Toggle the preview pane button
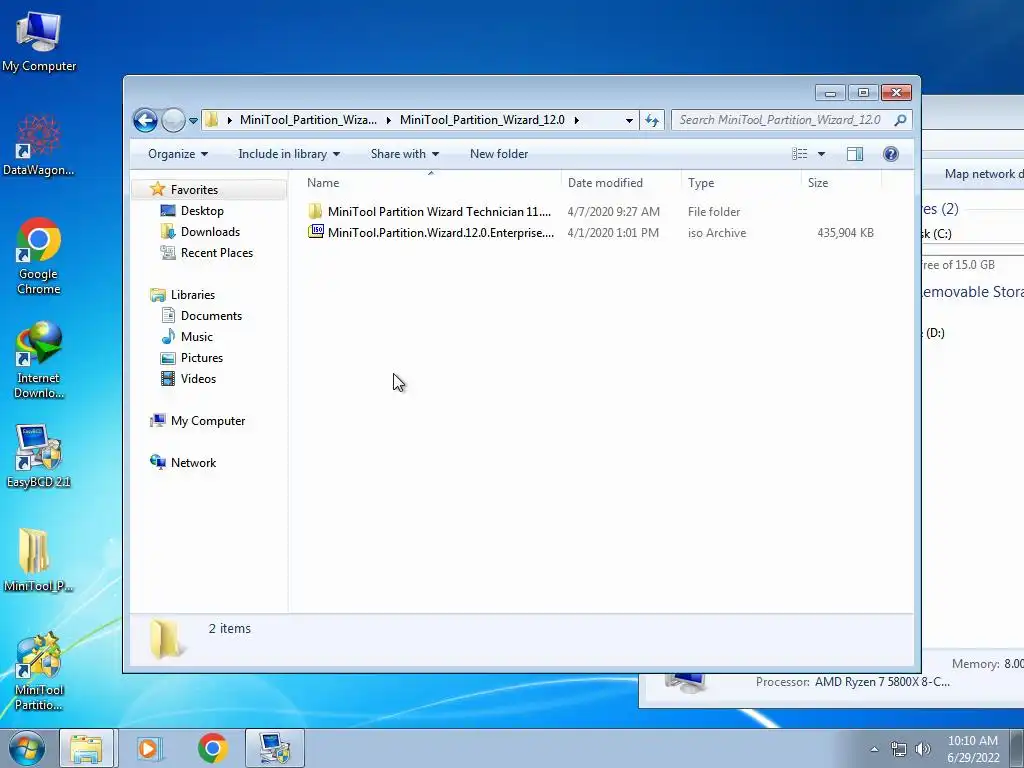Viewport: 1024px width, 768px height. [855, 154]
